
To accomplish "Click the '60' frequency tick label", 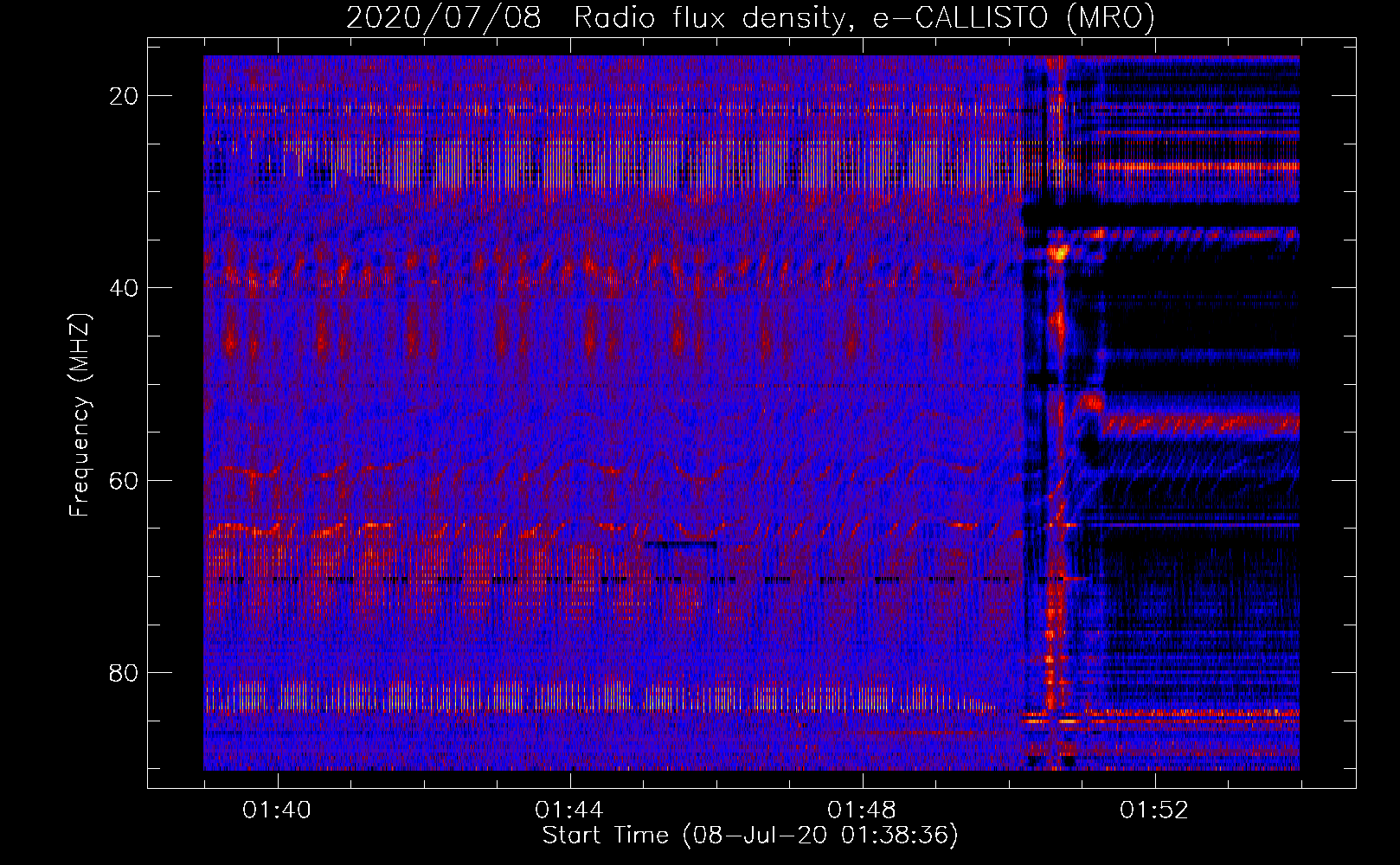I will point(125,480).
